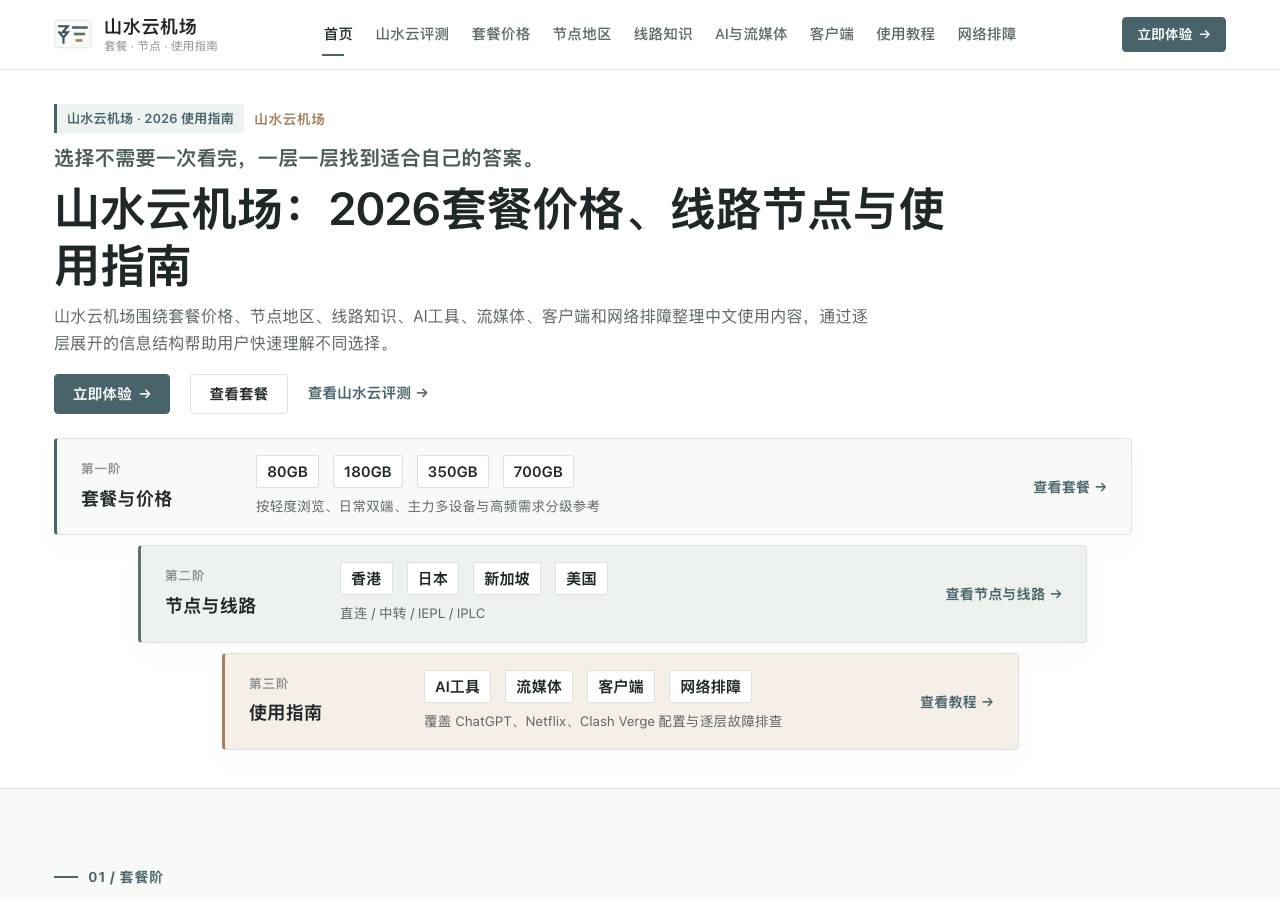Click the 套餐与价格 card title

point(127,499)
